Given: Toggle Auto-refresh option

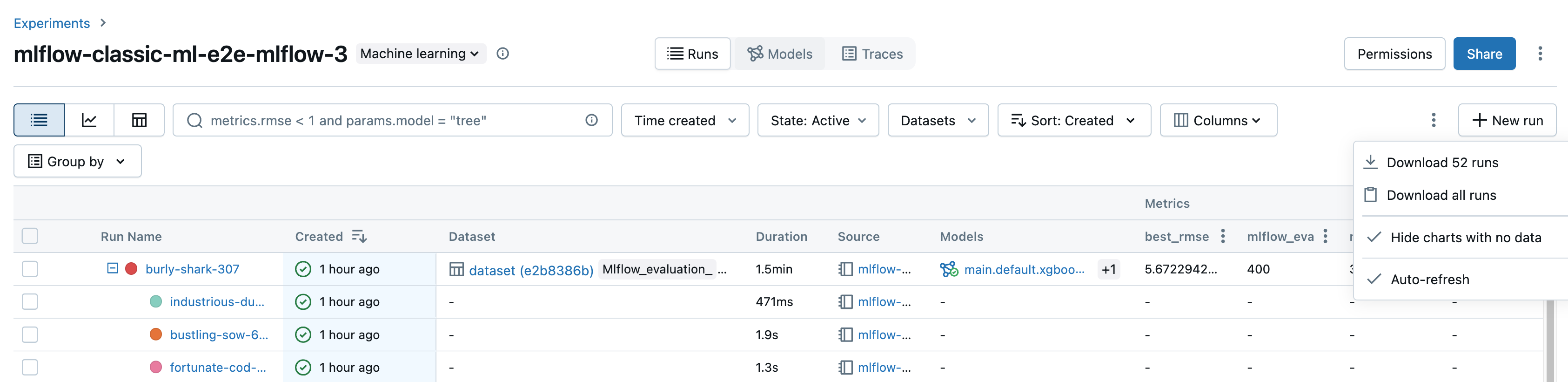Looking at the screenshot, I should [1429, 279].
